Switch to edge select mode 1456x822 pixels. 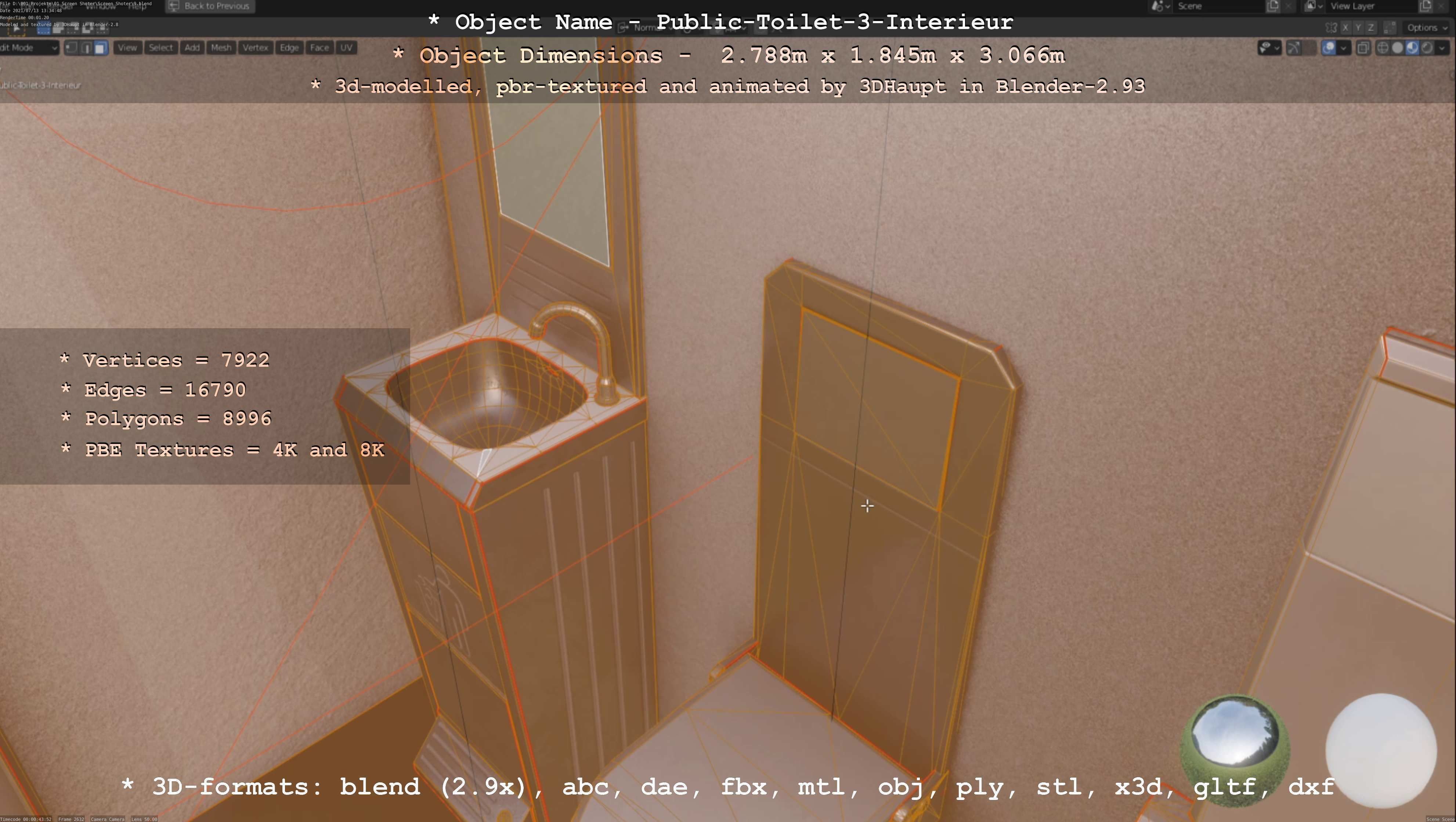click(x=86, y=48)
